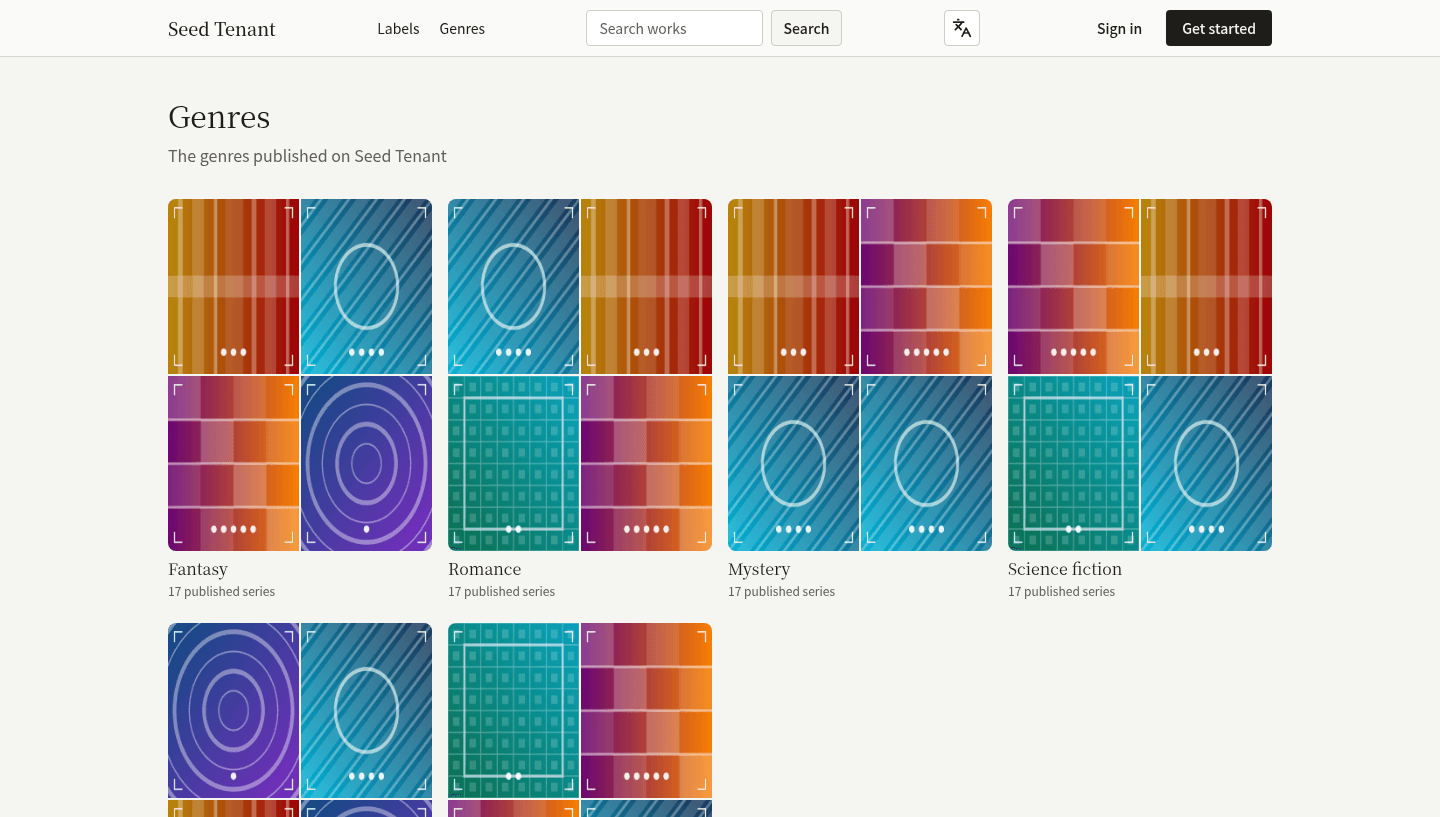Open Science fiction's teal grid cover
The height and width of the screenshot is (817, 1440).
point(1073,463)
